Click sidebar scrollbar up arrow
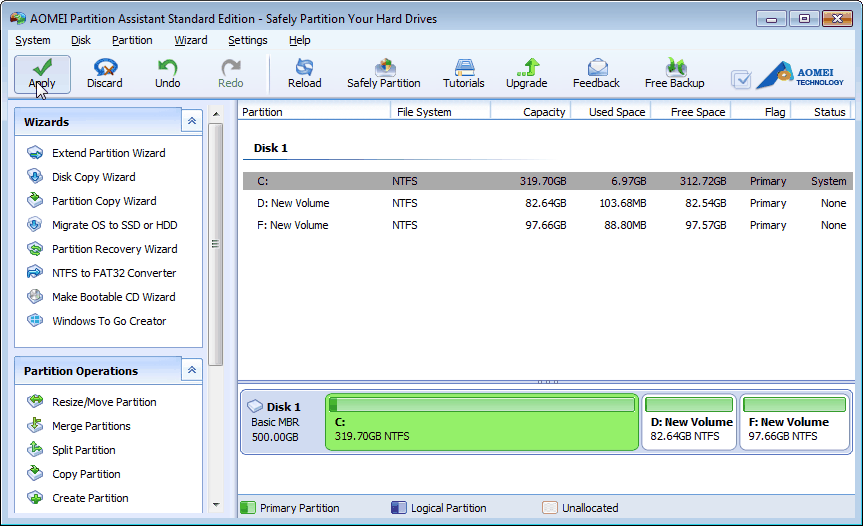Image resolution: width=863 pixels, height=526 pixels. click(216, 114)
